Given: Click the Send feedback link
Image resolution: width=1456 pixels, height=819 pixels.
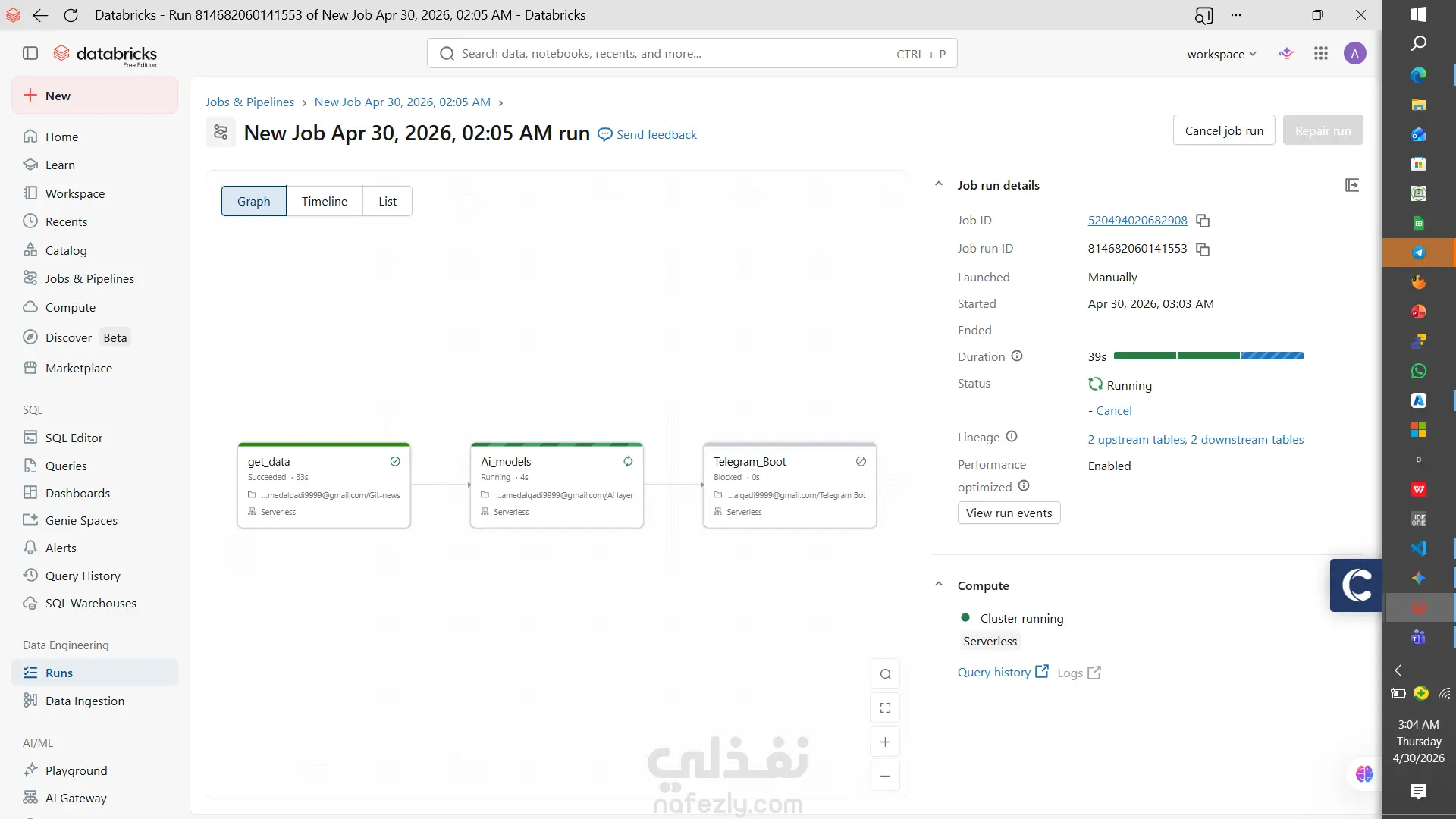Looking at the screenshot, I should tap(648, 134).
